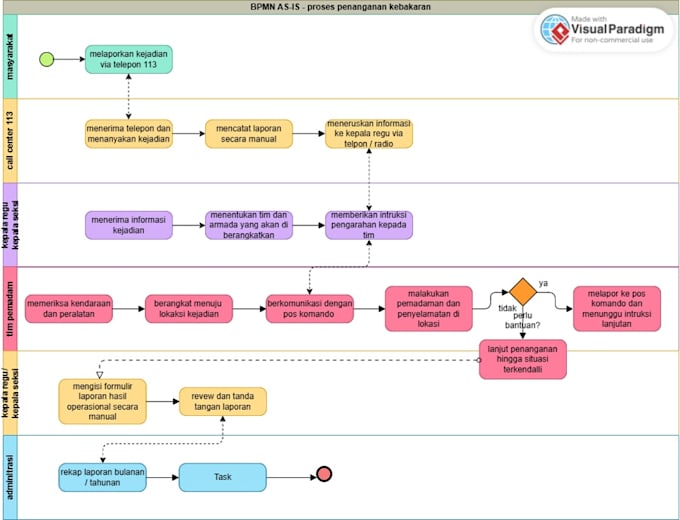Click the 'ya' gateway branch label
The width and height of the screenshot is (680, 520).
543,283
